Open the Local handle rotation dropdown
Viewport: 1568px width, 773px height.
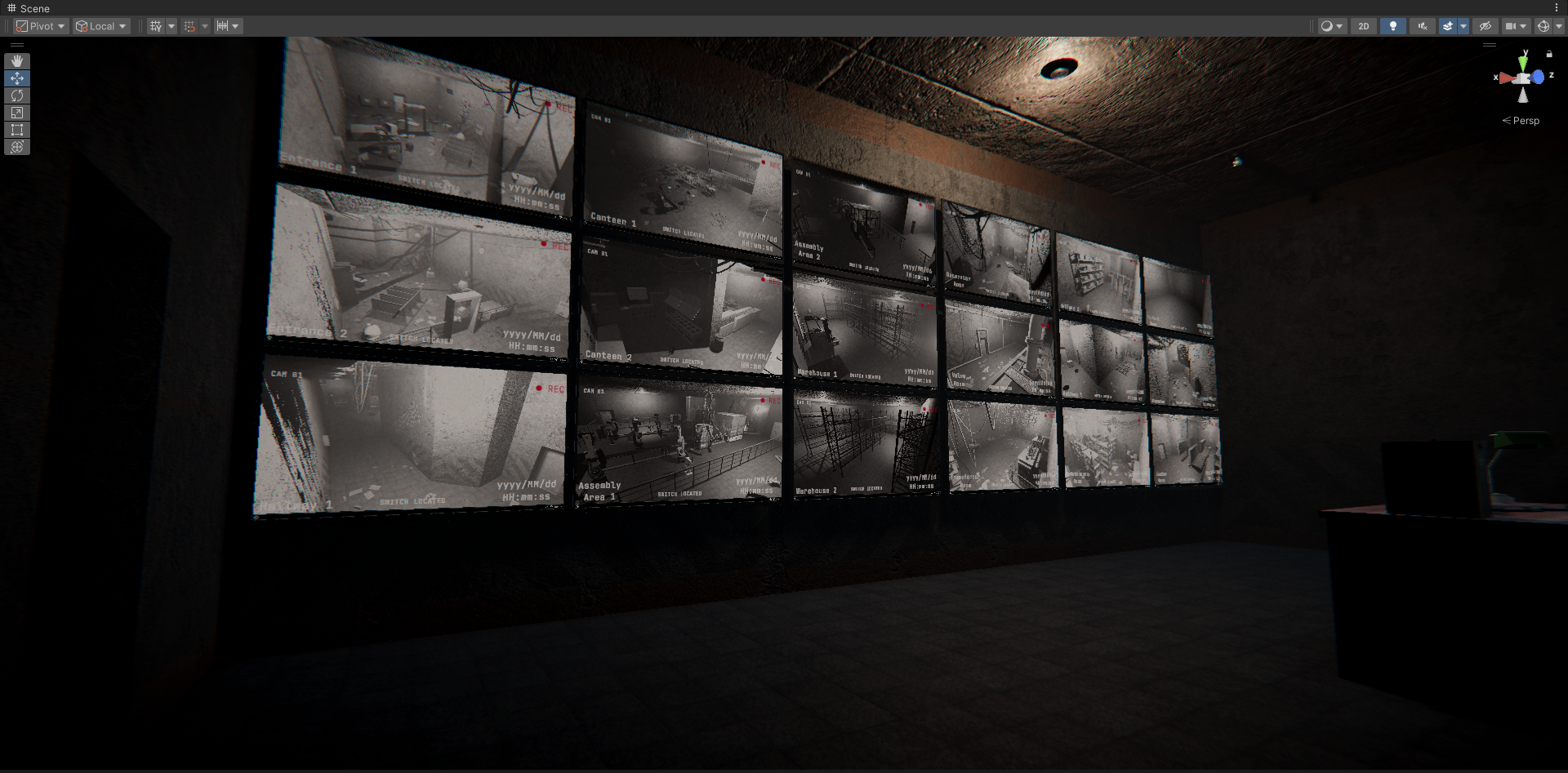(x=101, y=26)
